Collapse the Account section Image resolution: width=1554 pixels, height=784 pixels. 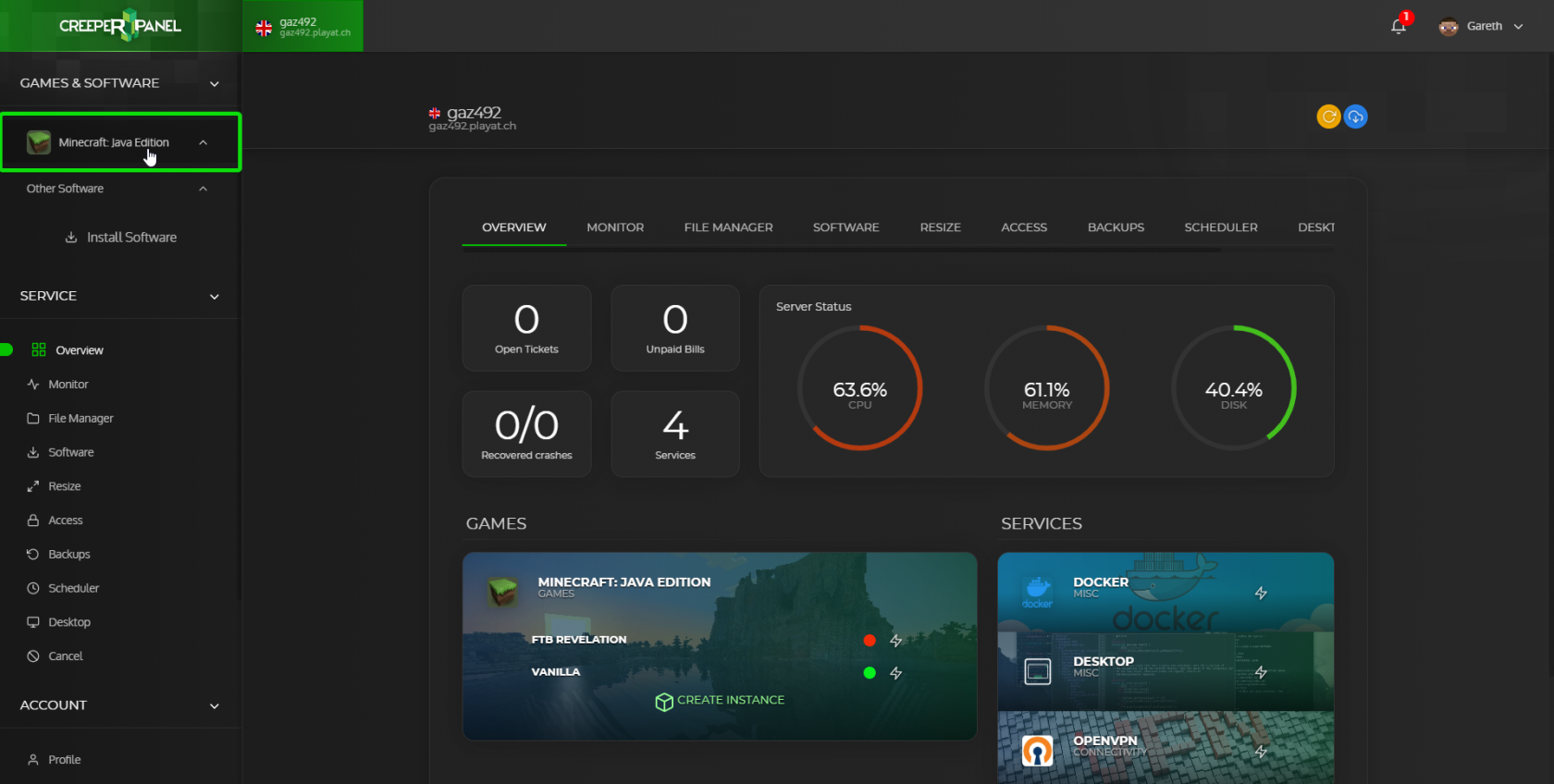(x=215, y=706)
